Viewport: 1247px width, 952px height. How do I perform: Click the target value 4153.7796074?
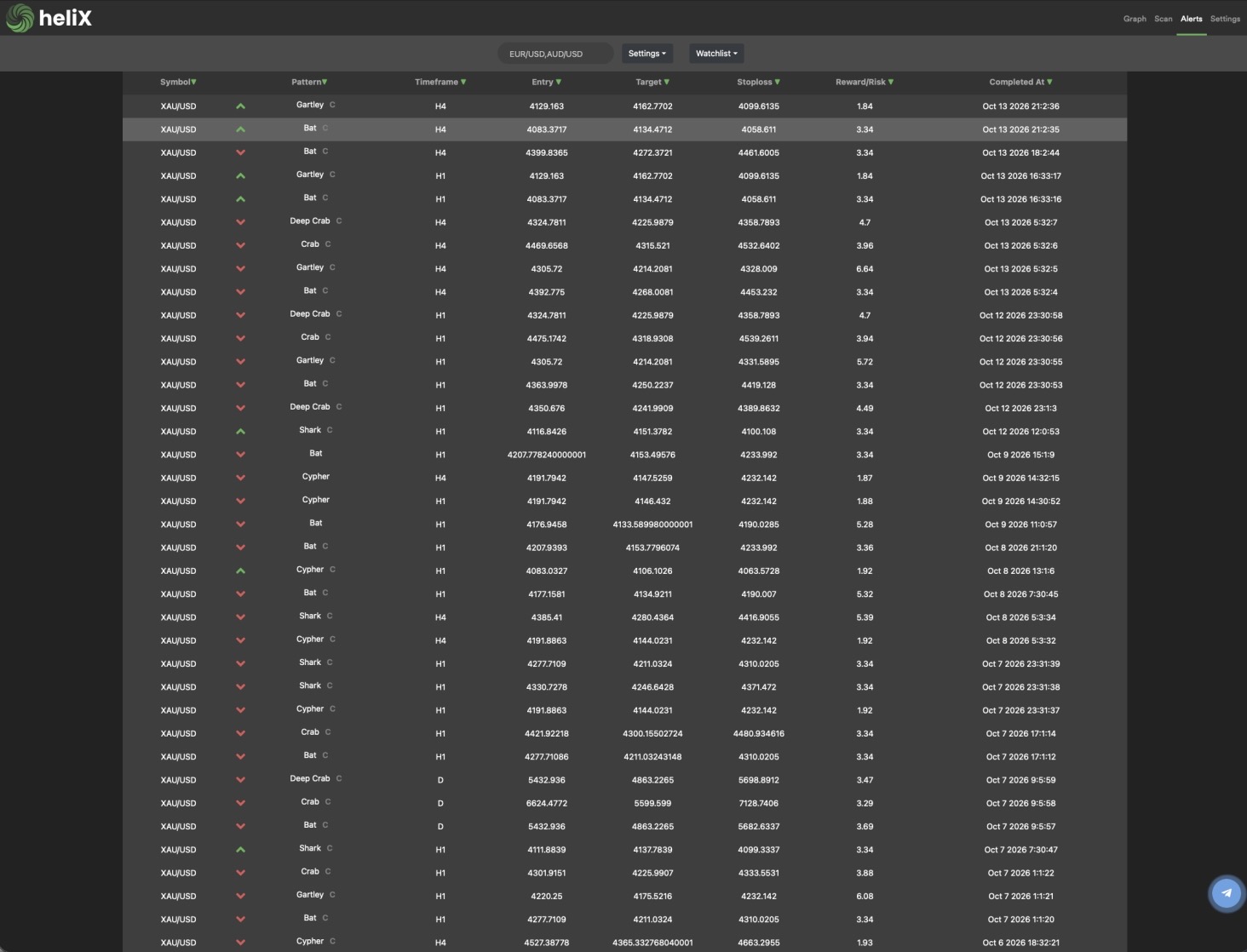click(x=652, y=548)
